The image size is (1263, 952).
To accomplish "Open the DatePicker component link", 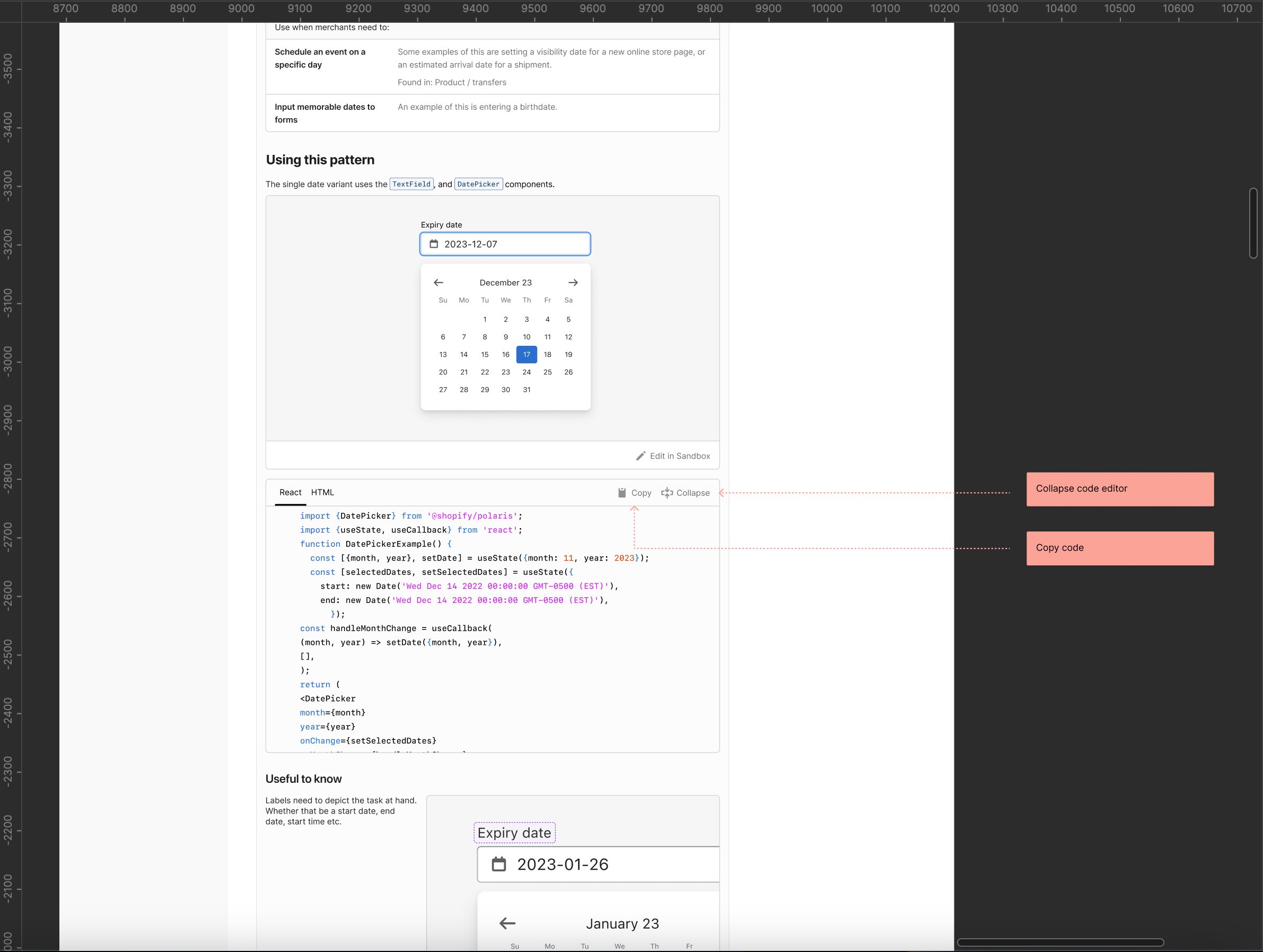I will [478, 184].
